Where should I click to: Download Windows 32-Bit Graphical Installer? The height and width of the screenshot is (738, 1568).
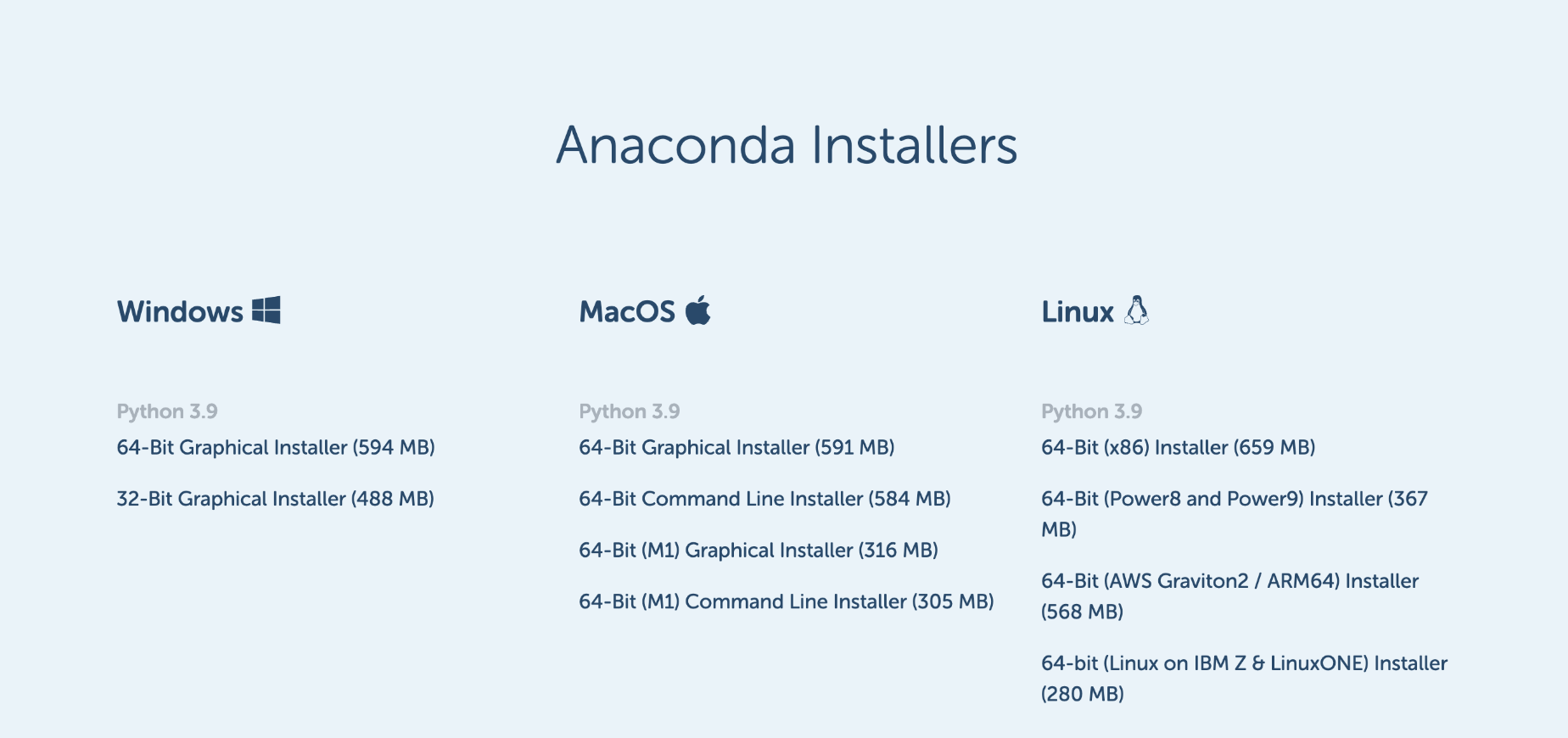pyautogui.click(x=275, y=499)
